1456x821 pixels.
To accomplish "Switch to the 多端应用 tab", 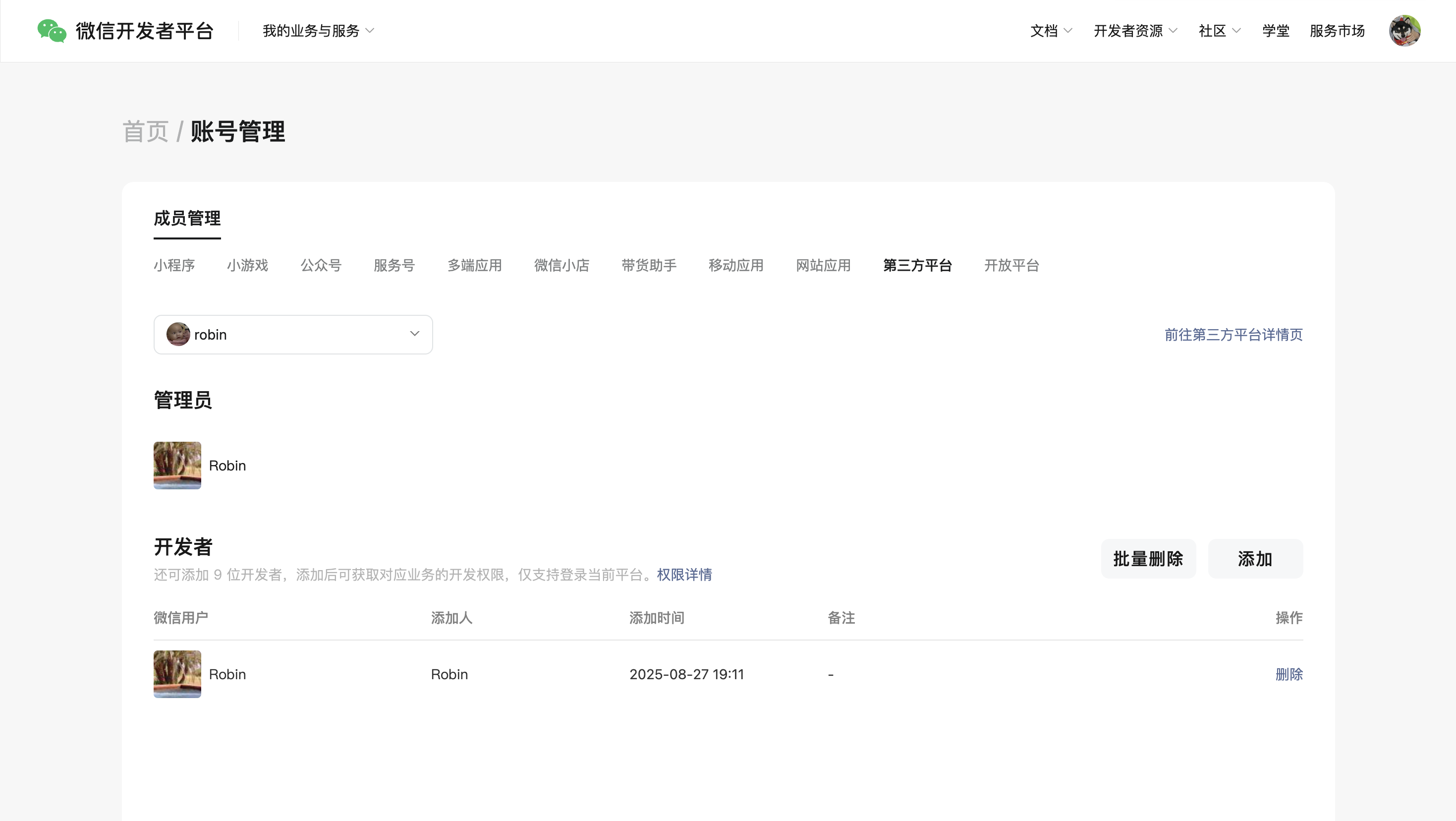I will [475, 265].
